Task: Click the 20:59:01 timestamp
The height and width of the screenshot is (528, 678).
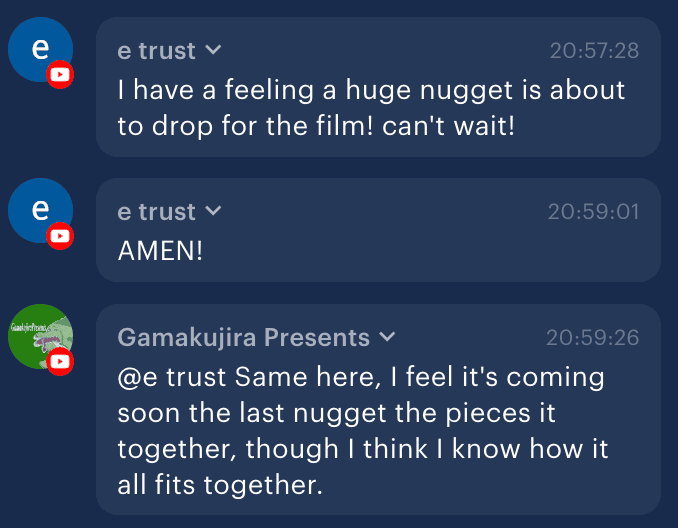Action: [x=593, y=212]
